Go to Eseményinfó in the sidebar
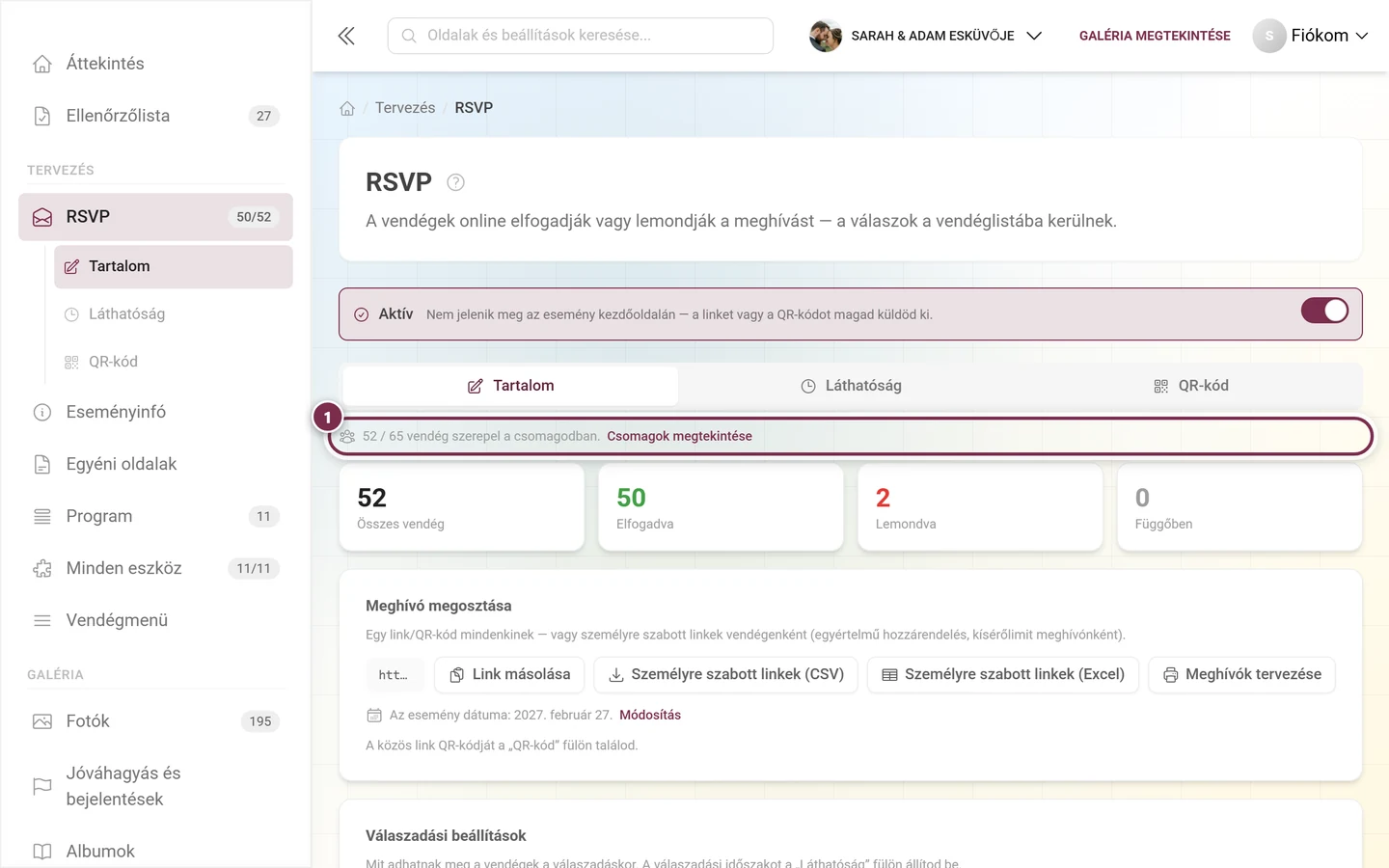 click(155, 412)
